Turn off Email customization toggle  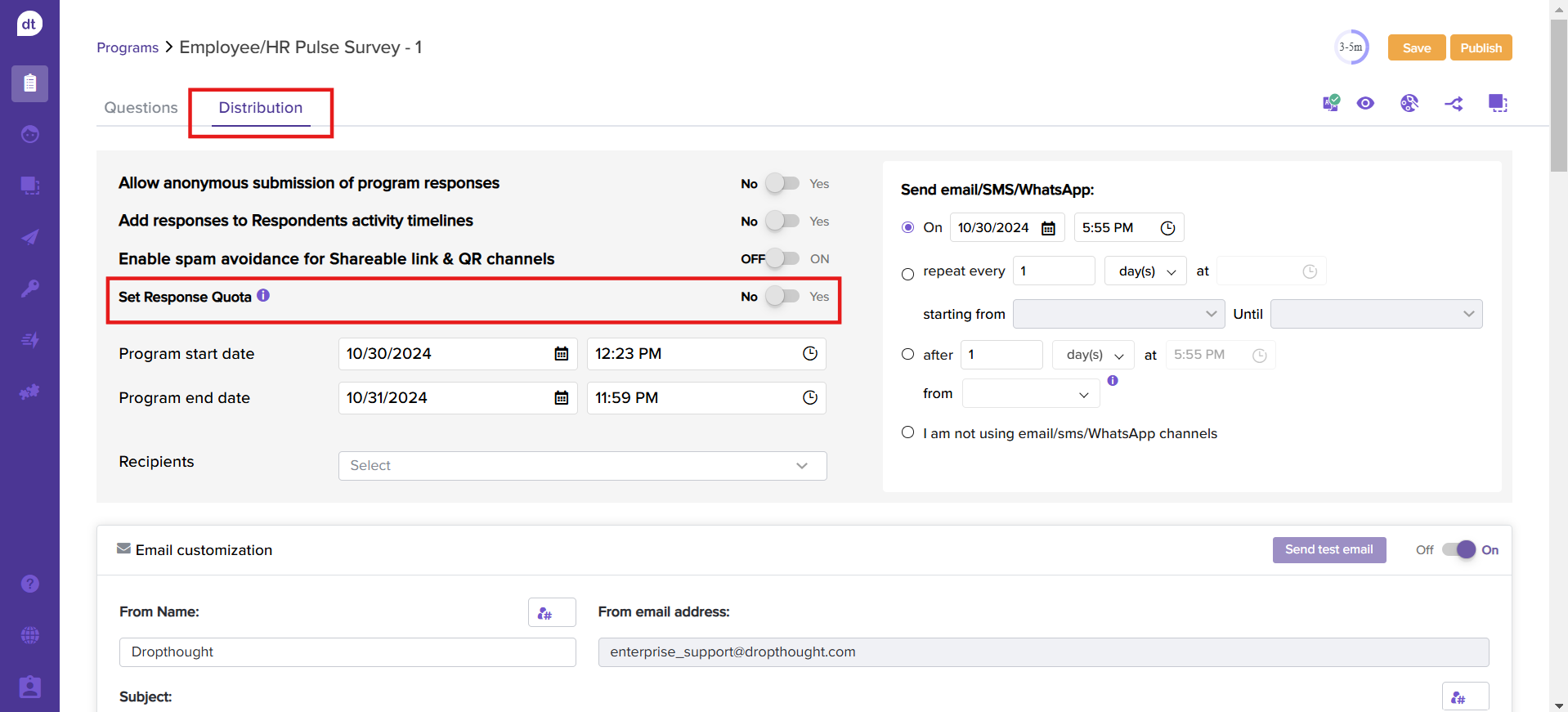pyautogui.click(x=1458, y=550)
